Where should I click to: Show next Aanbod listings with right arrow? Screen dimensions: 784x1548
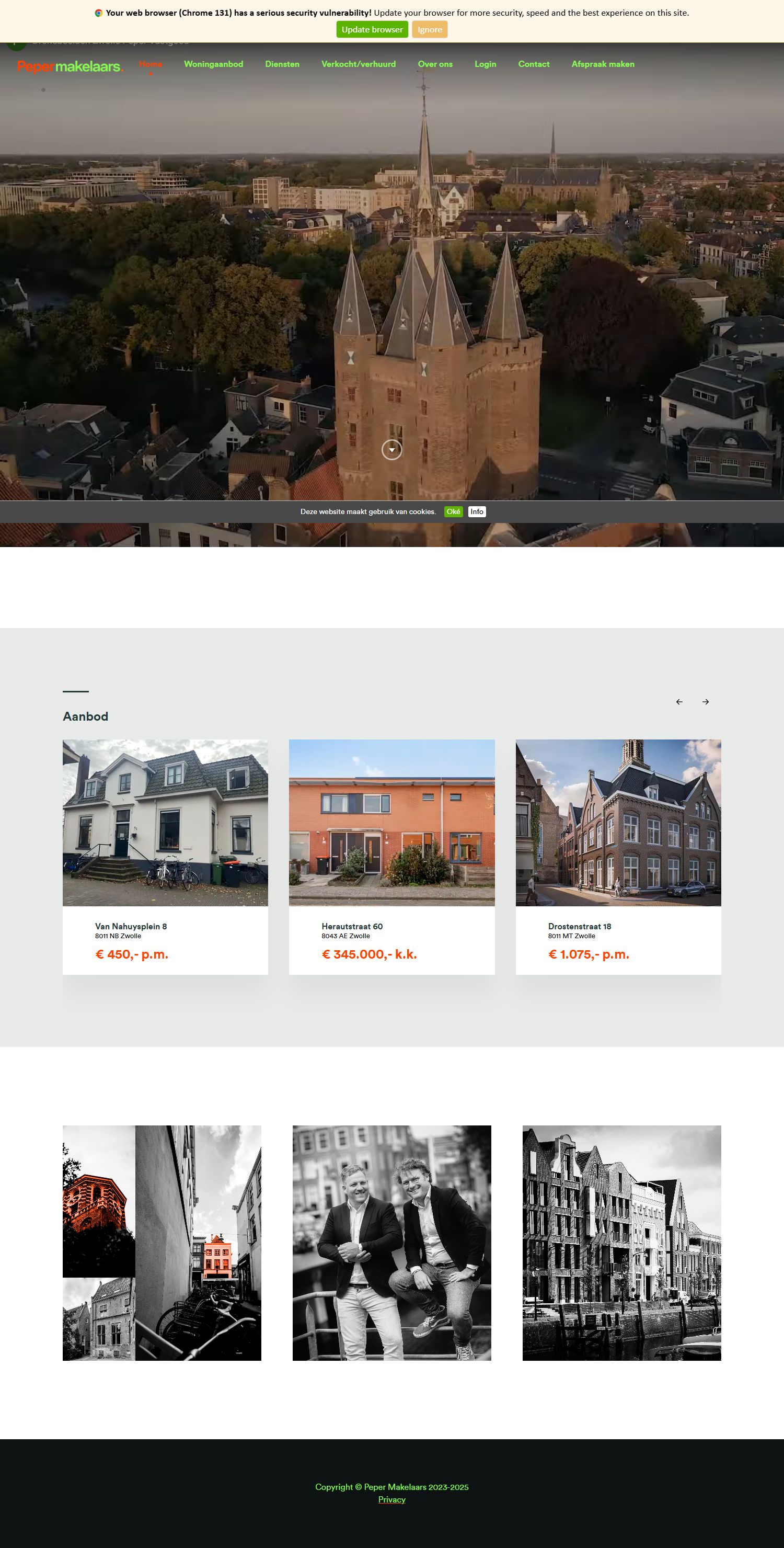point(706,702)
